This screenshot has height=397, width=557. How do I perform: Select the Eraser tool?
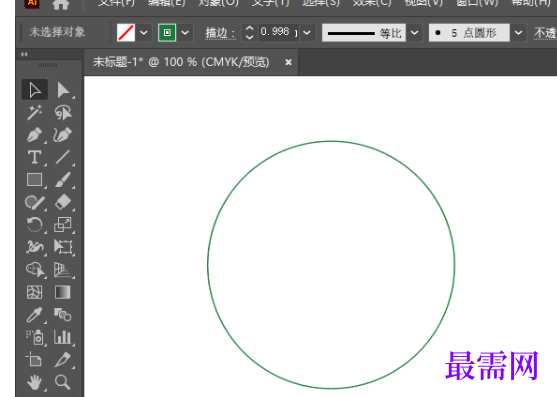click(x=63, y=202)
